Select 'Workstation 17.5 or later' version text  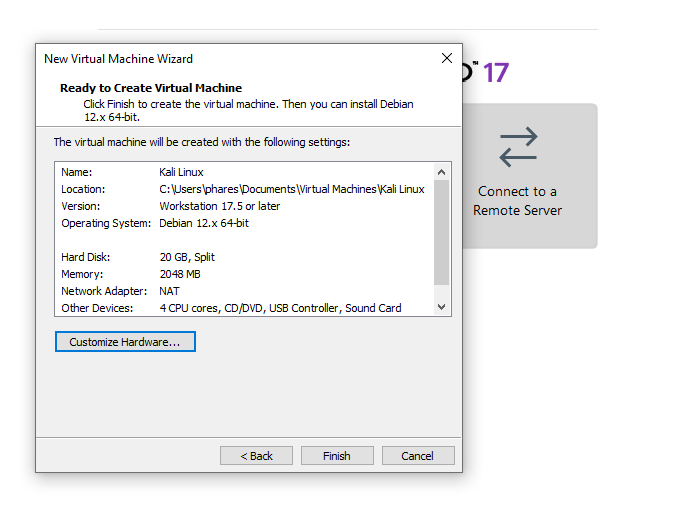220,206
